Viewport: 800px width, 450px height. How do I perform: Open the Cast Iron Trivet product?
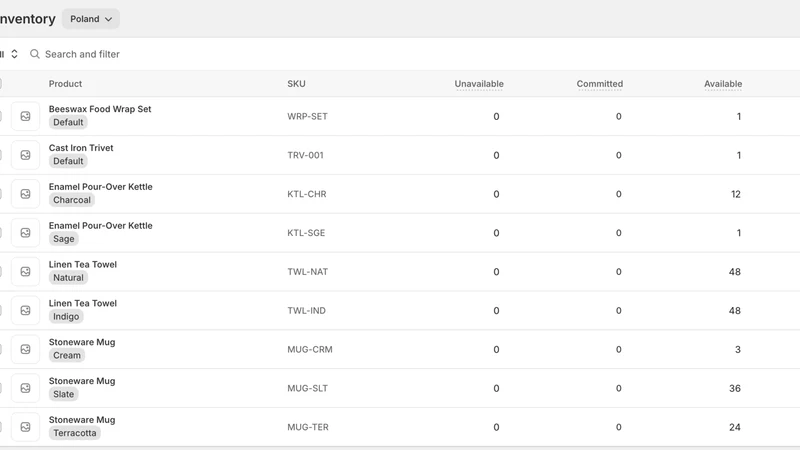(81, 147)
